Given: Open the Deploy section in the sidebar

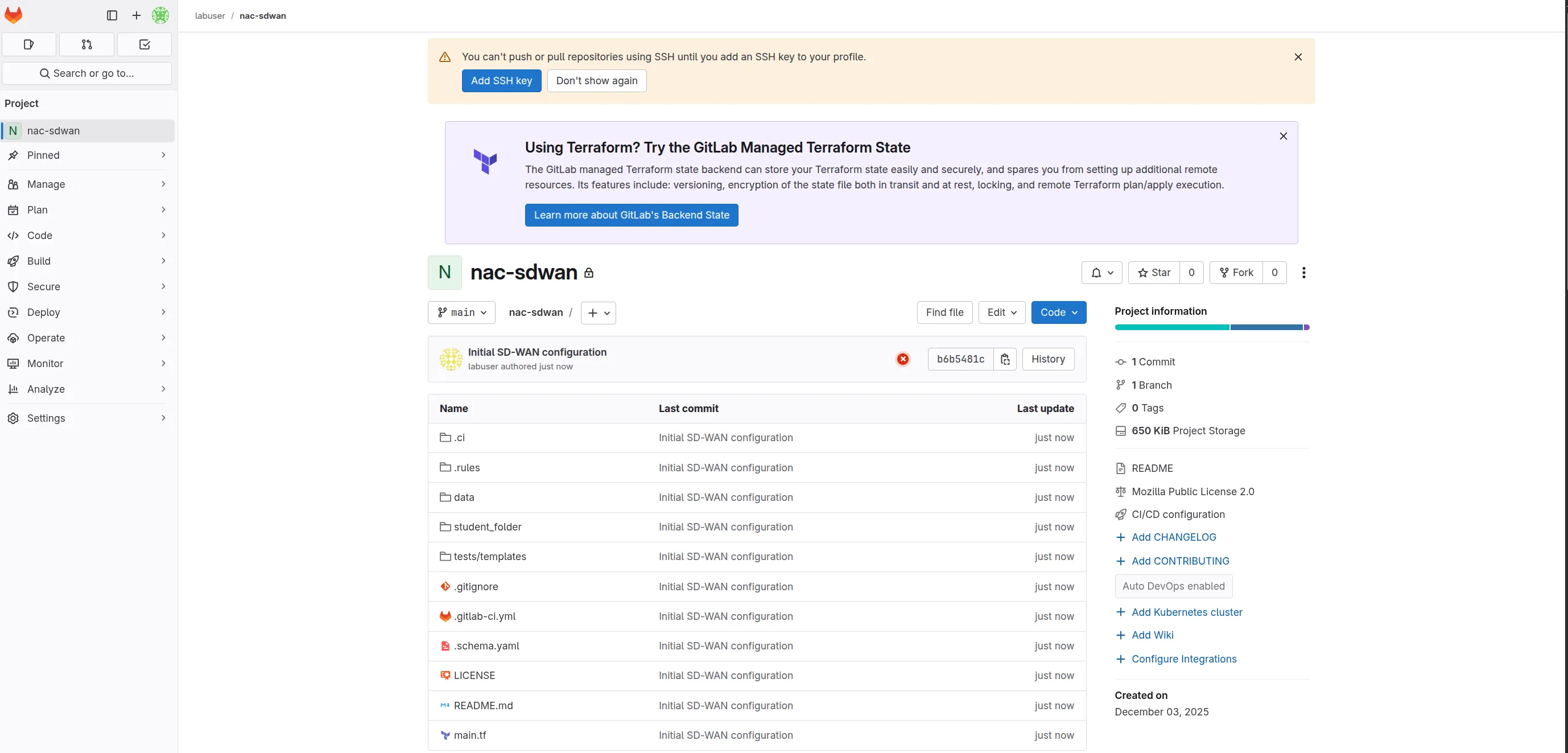Looking at the screenshot, I should tap(88, 312).
